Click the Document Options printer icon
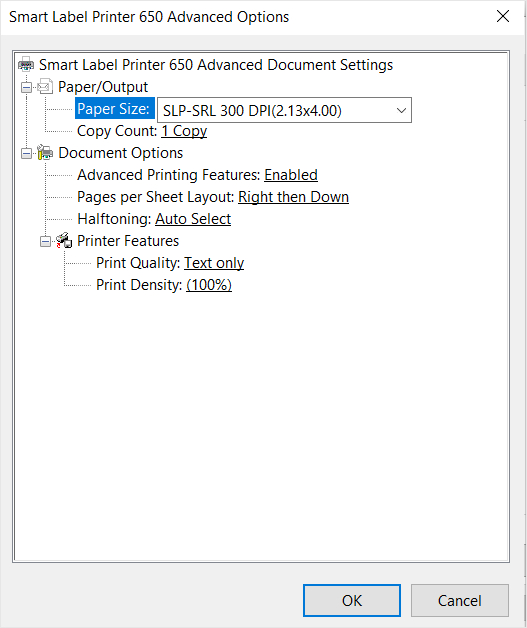 pyautogui.click(x=45, y=153)
